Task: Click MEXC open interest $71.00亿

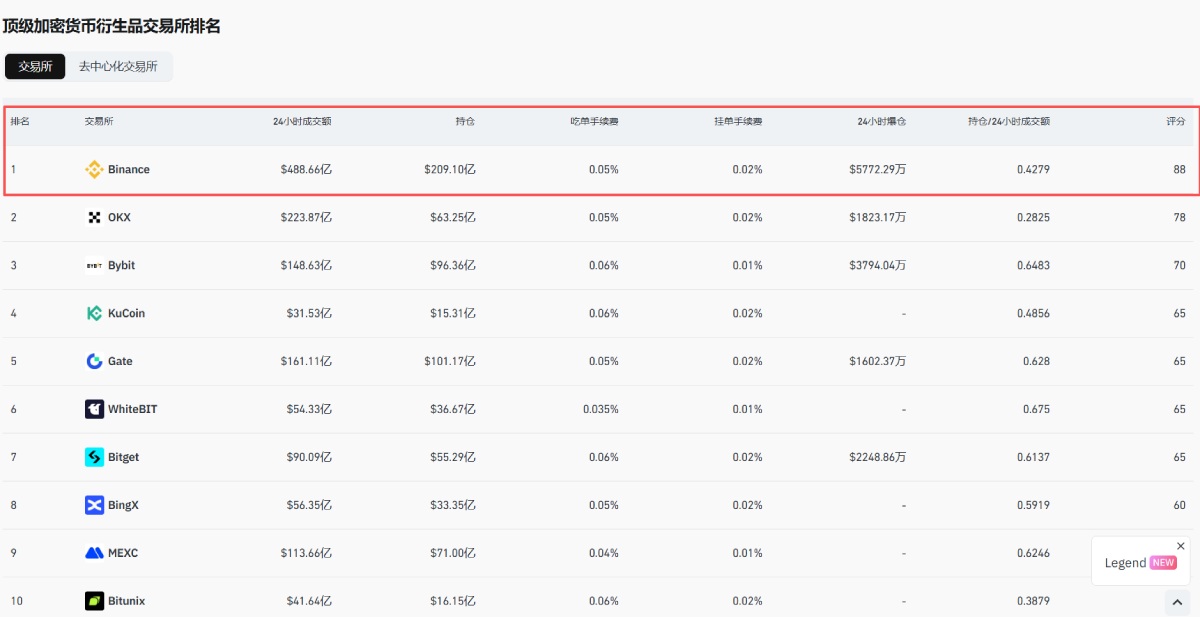Action: (x=453, y=554)
